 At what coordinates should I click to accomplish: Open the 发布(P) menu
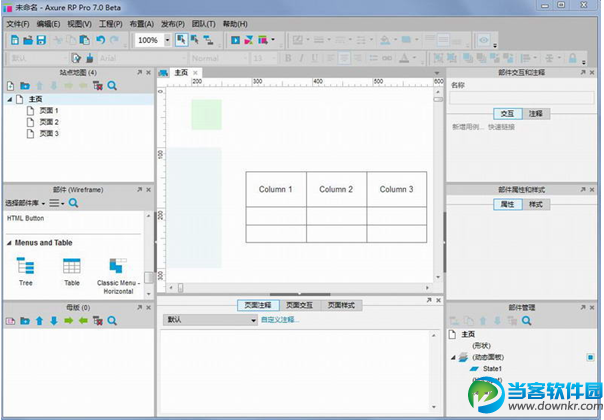(174, 23)
